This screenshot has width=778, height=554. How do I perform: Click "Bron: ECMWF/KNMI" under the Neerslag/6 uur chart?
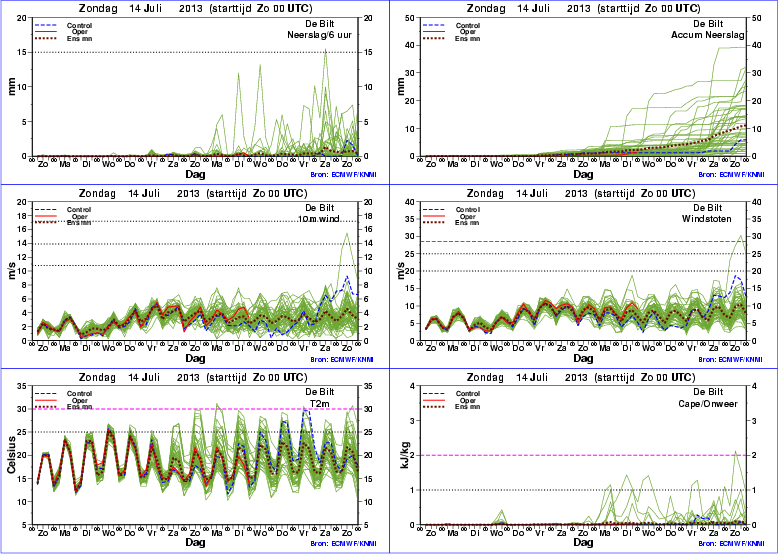342,175
